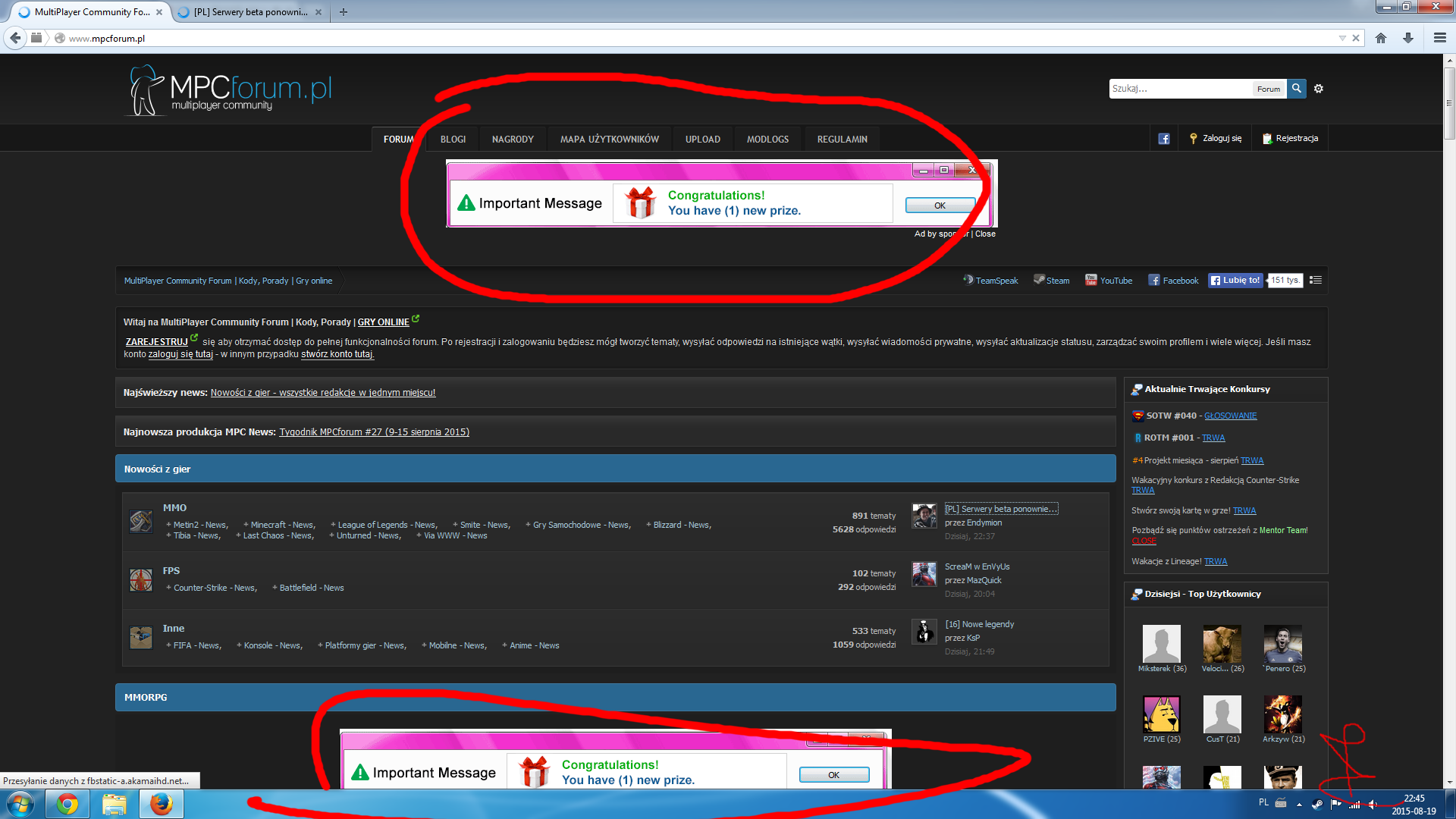The width and height of the screenshot is (1456, 819).
Task: Open the MODLOGS navigation tab
Action: (767, 140)
